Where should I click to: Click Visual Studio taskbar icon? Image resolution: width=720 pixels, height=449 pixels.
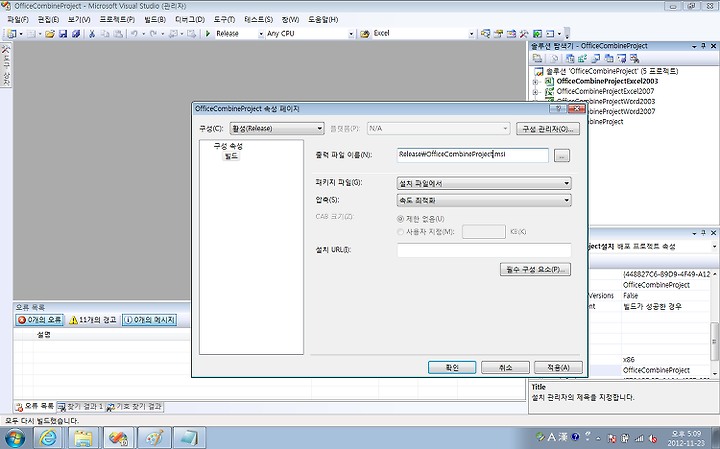click(118, 438)
